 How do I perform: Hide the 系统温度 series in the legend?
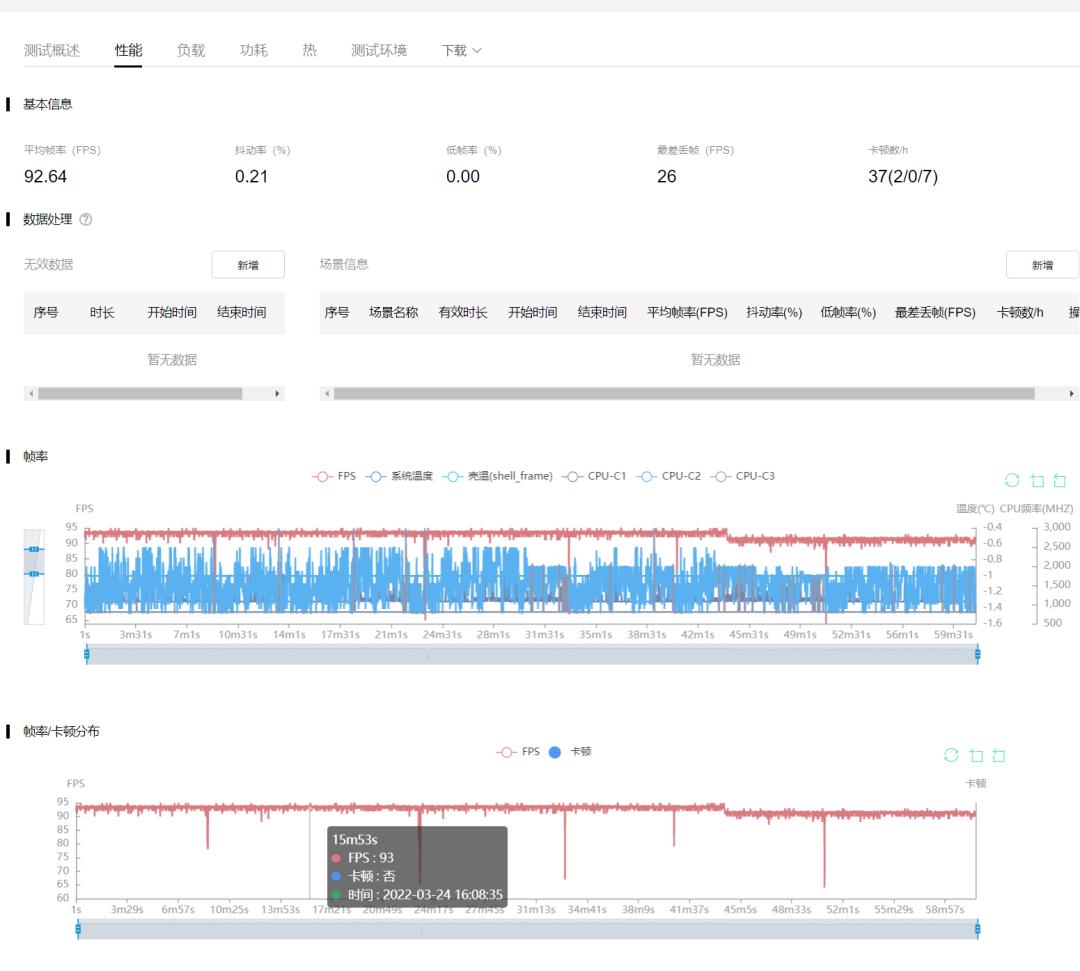[400, 476]
